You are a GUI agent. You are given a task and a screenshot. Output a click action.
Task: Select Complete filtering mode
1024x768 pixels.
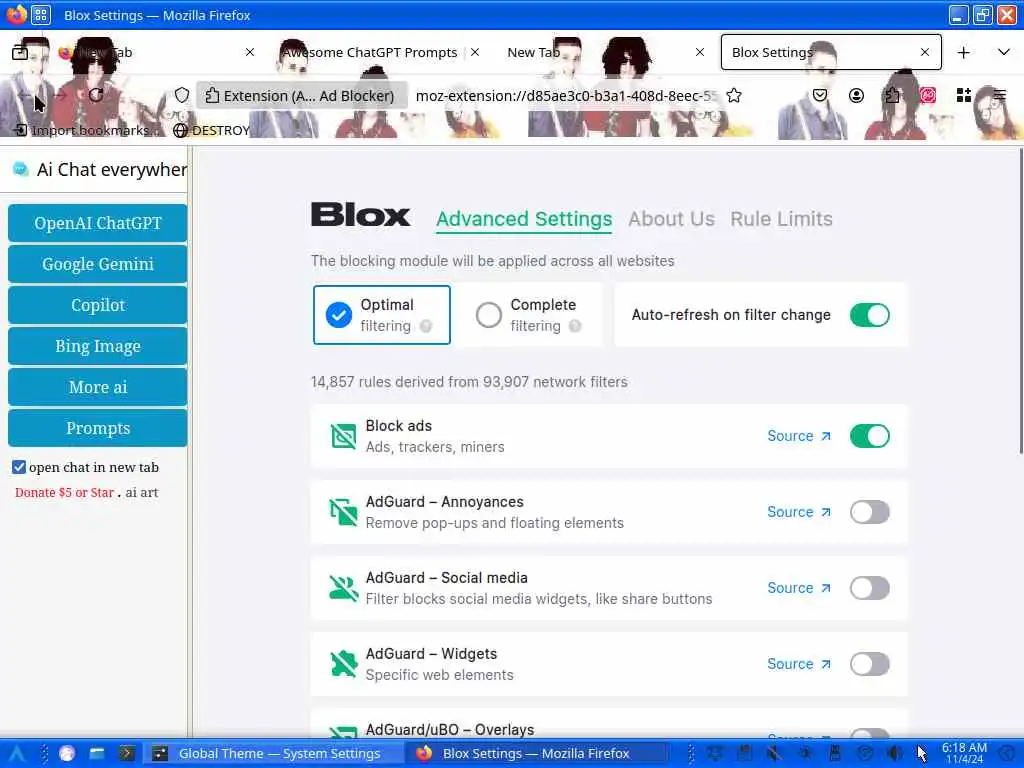pos(528,315)
